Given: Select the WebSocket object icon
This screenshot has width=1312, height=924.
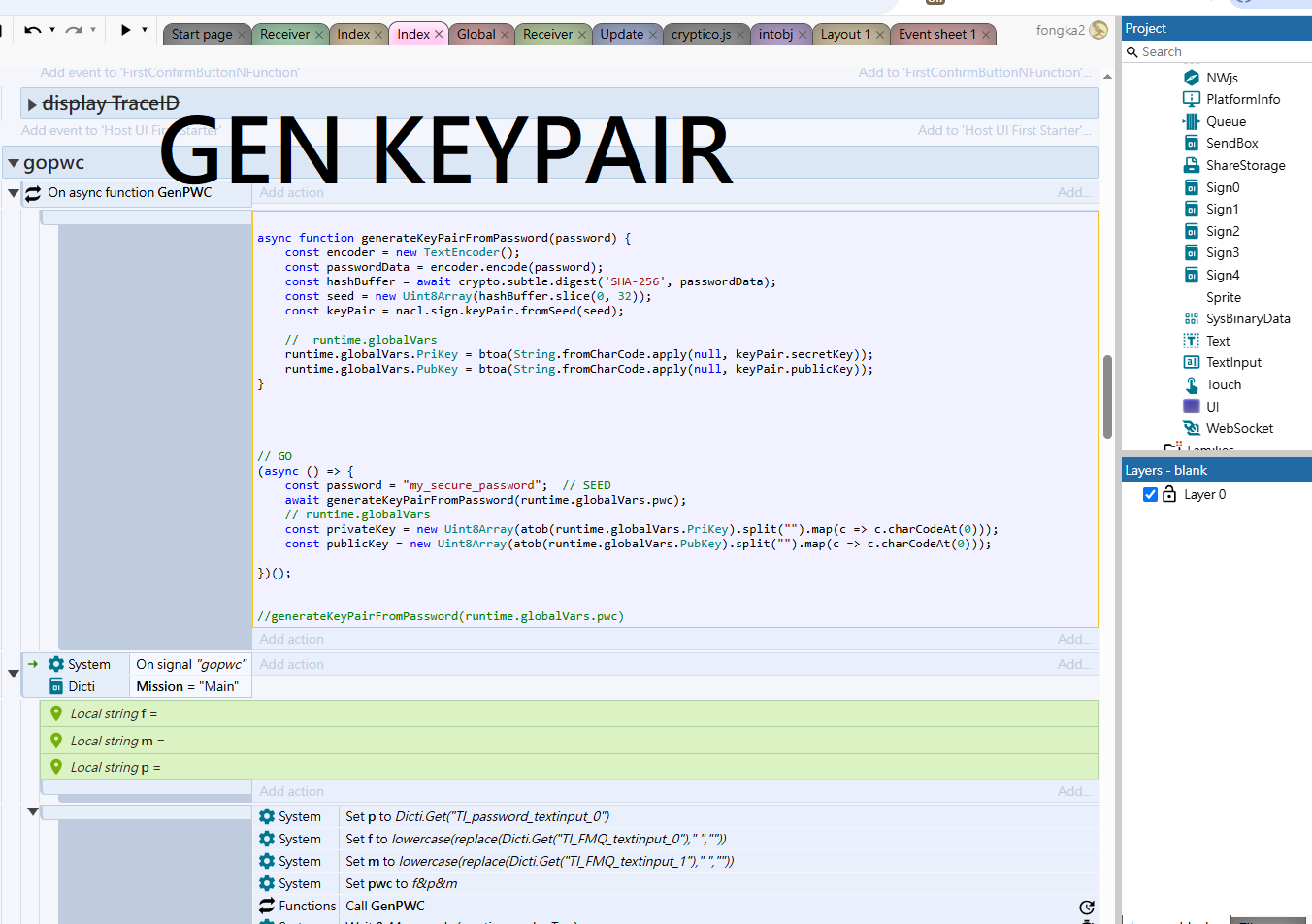Looking at the screenshot, I should 1192,428.
